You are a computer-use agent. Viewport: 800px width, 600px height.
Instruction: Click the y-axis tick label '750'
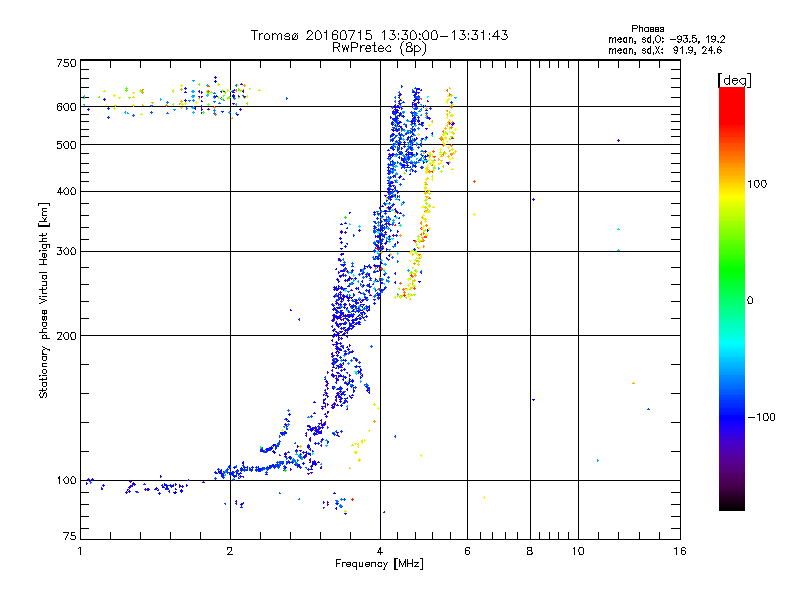[x=66, y=63]
